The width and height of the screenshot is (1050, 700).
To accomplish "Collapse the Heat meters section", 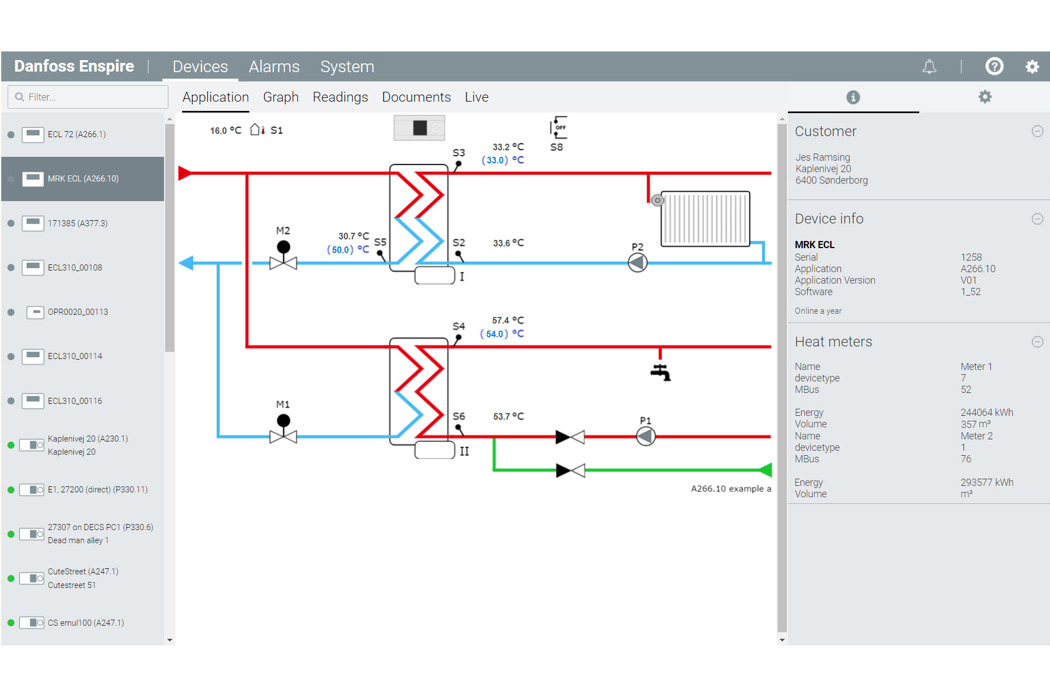I will point(1037,342).
